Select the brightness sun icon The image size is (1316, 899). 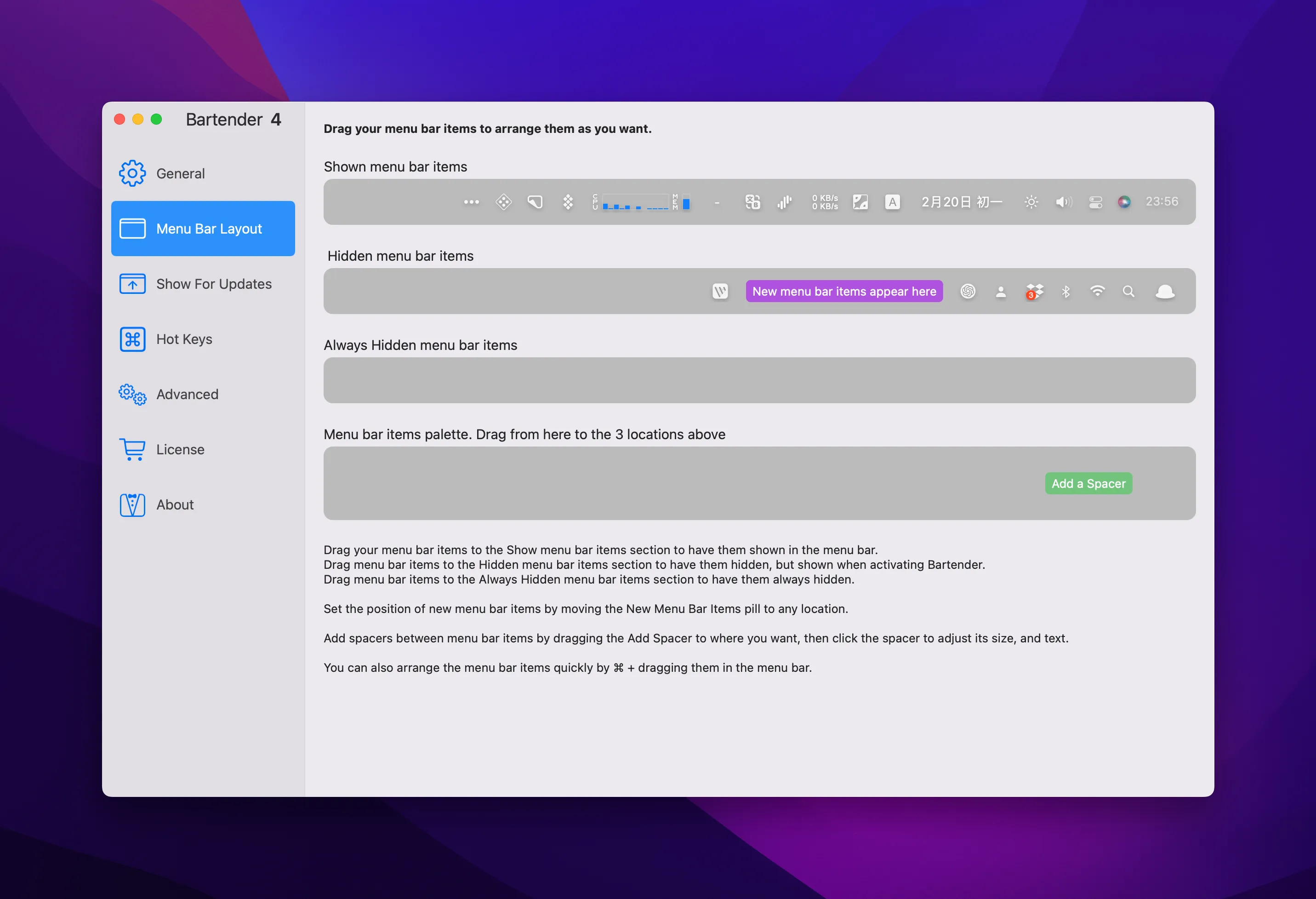point(1031,202)
